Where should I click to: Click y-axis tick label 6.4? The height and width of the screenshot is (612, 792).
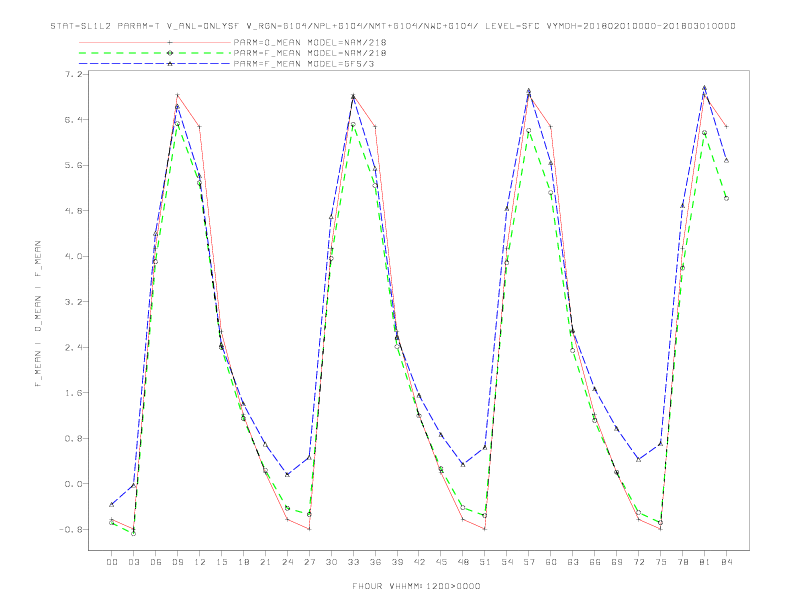[x=73, y=120]
